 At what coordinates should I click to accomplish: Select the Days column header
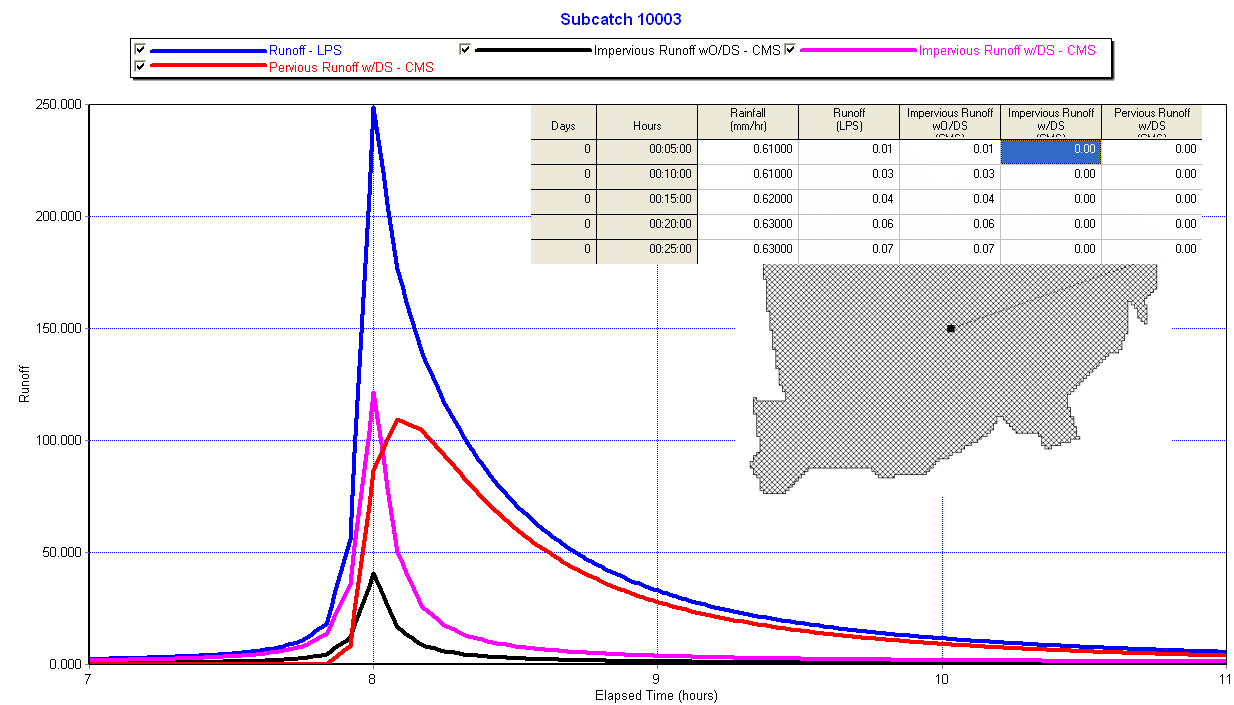tap(563, 124)
